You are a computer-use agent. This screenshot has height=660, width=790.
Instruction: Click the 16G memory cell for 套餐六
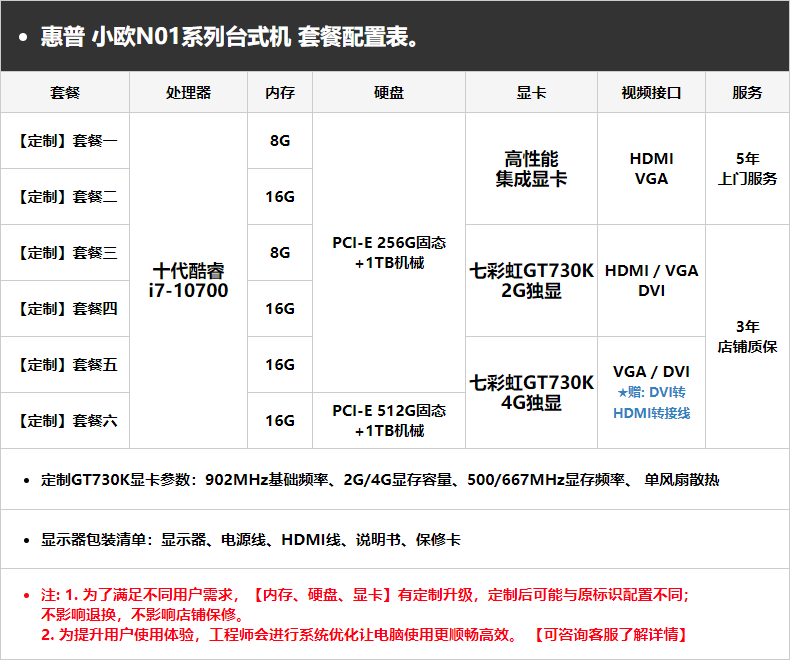280,421
